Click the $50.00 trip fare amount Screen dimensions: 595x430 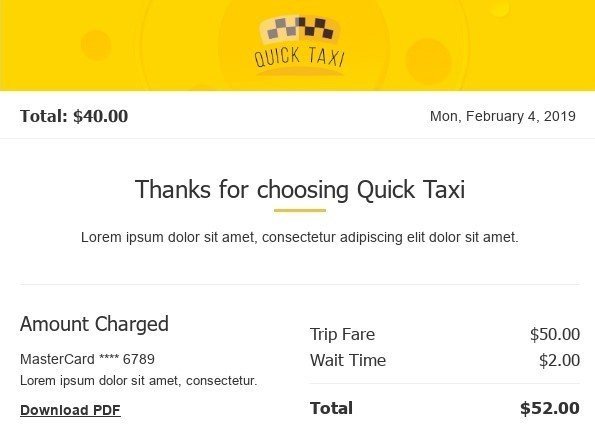(x=555, y=334)
